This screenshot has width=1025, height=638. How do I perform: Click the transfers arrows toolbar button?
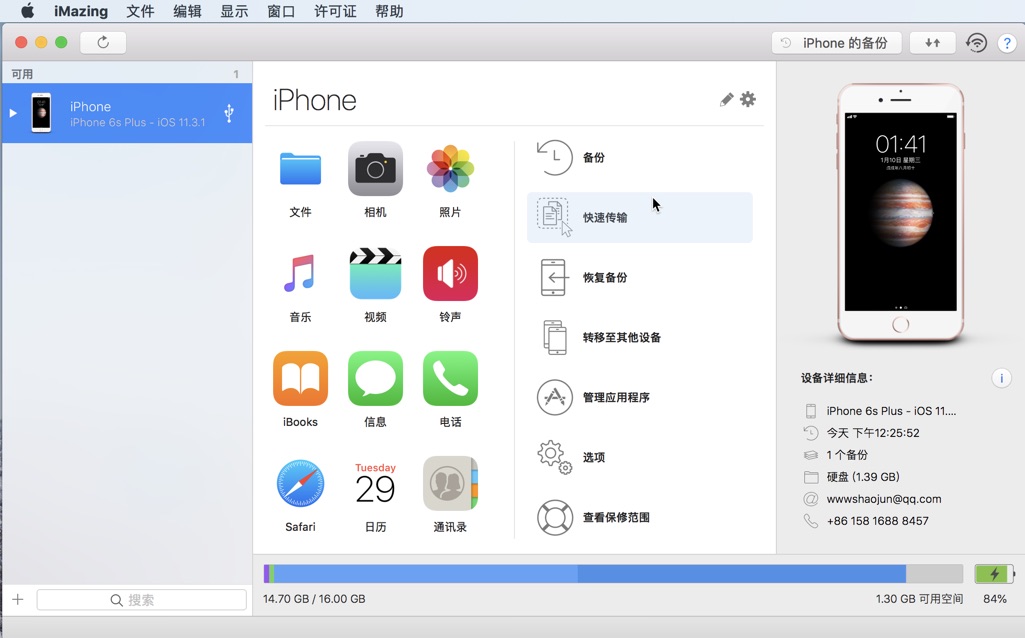coord(932,43)
